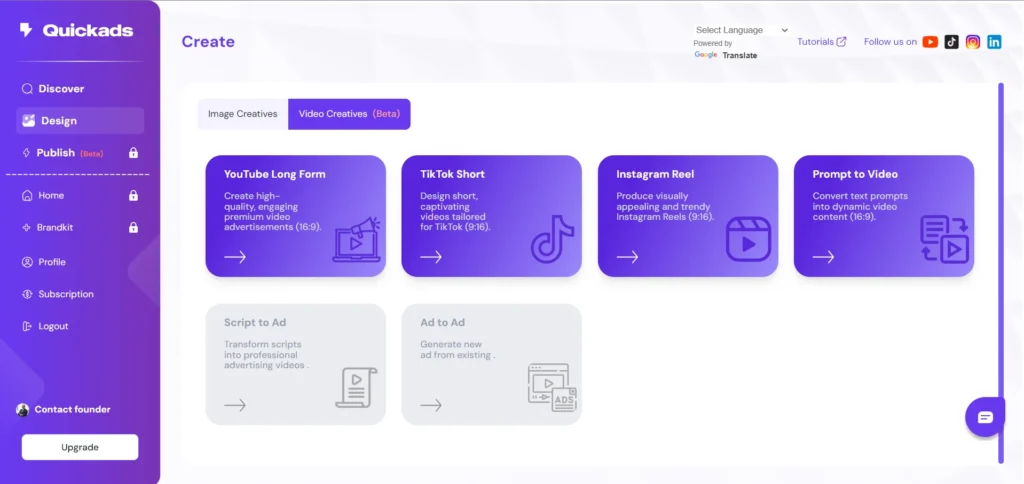Screen dimensions: 1024x484
Task: Open the chat support bubble
Action: tap(985, 417)
